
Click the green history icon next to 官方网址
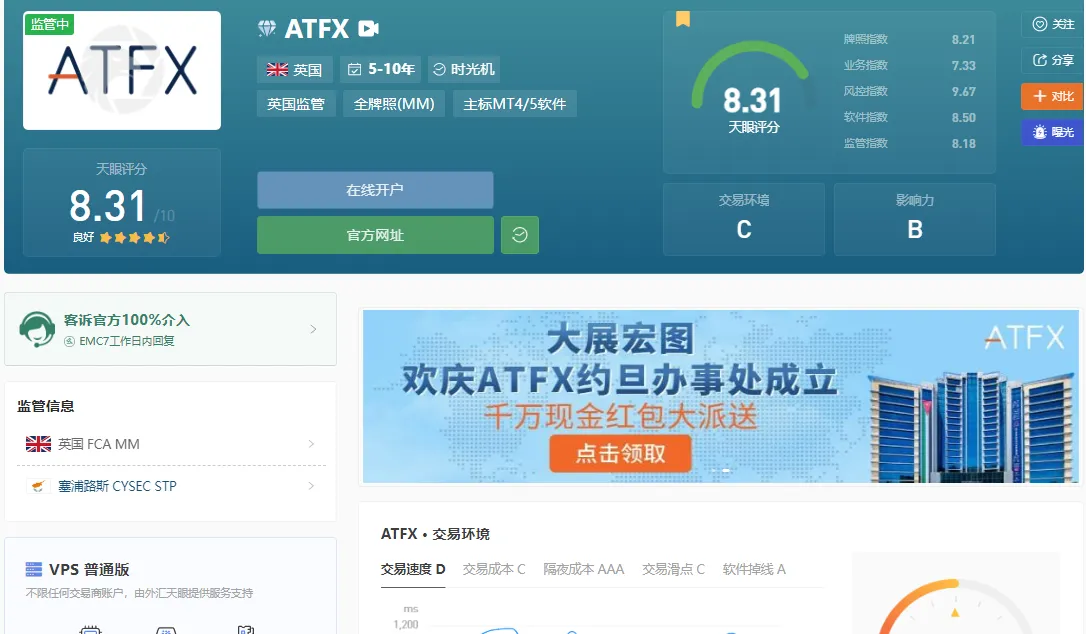click(x=519, y=235)
